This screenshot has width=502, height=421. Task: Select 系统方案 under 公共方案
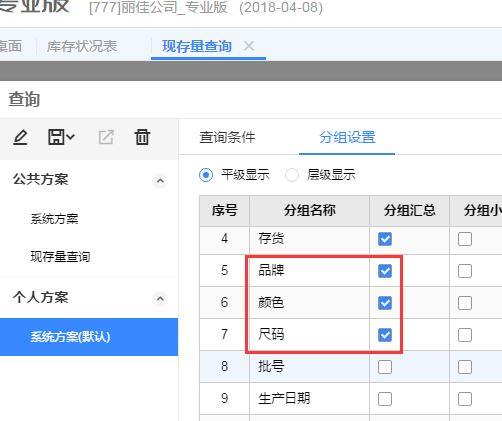[55, 219]
